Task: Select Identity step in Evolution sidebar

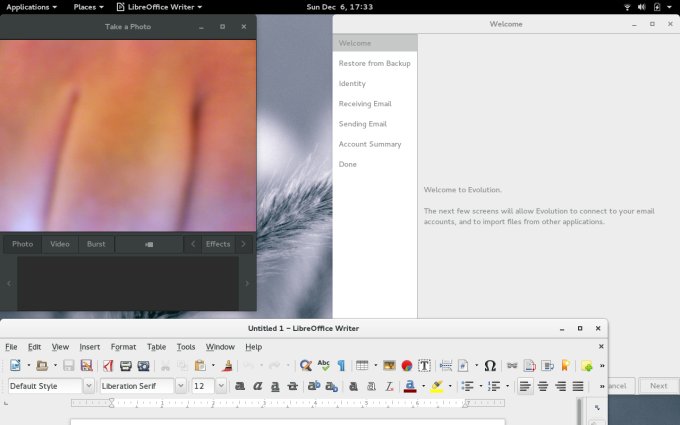Action: tap(352, 84)
